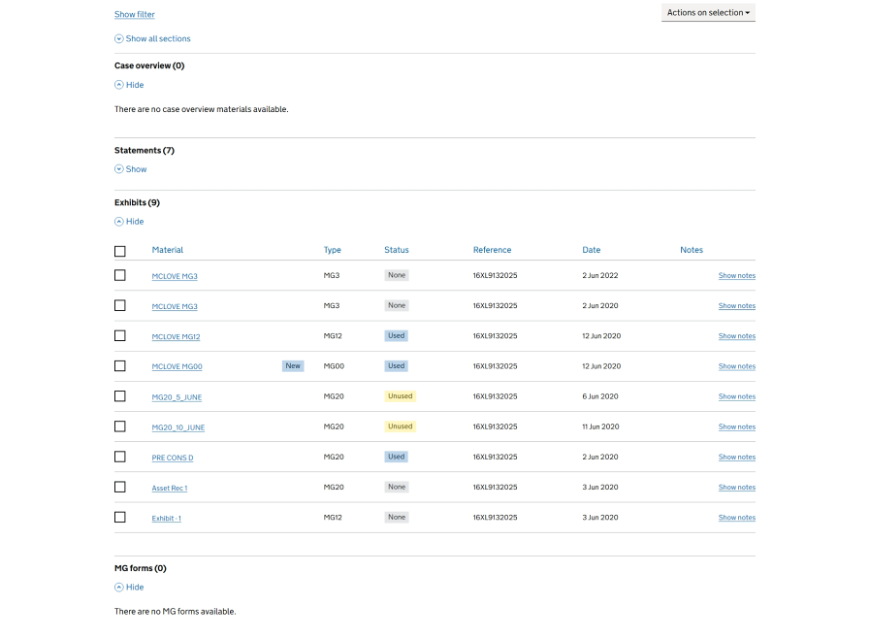Image resolution: width=870 pixels, height=628 pixels.
Task: Show notes for the 2 Jun 2022 row
Action: coord(737,276)
